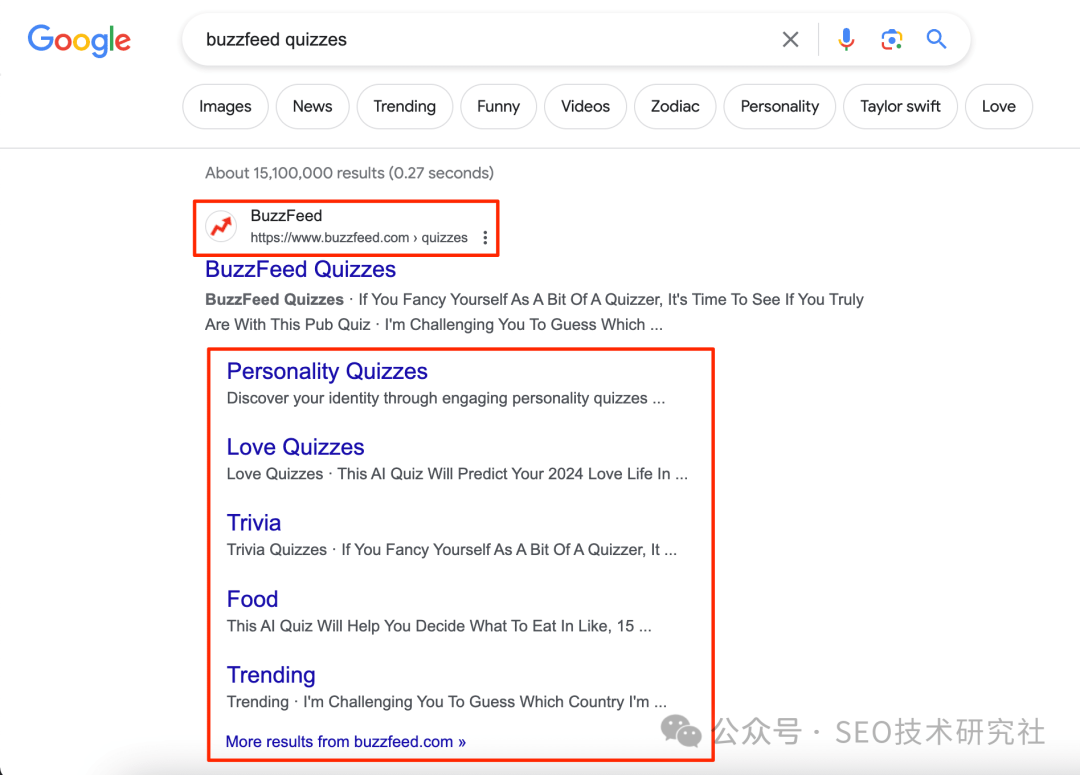The width and height of the screenshot is (1080, 775).
Task: Click the BuzzFeed site name above URL
Action: pyautogui.click(x=286, y=216)
